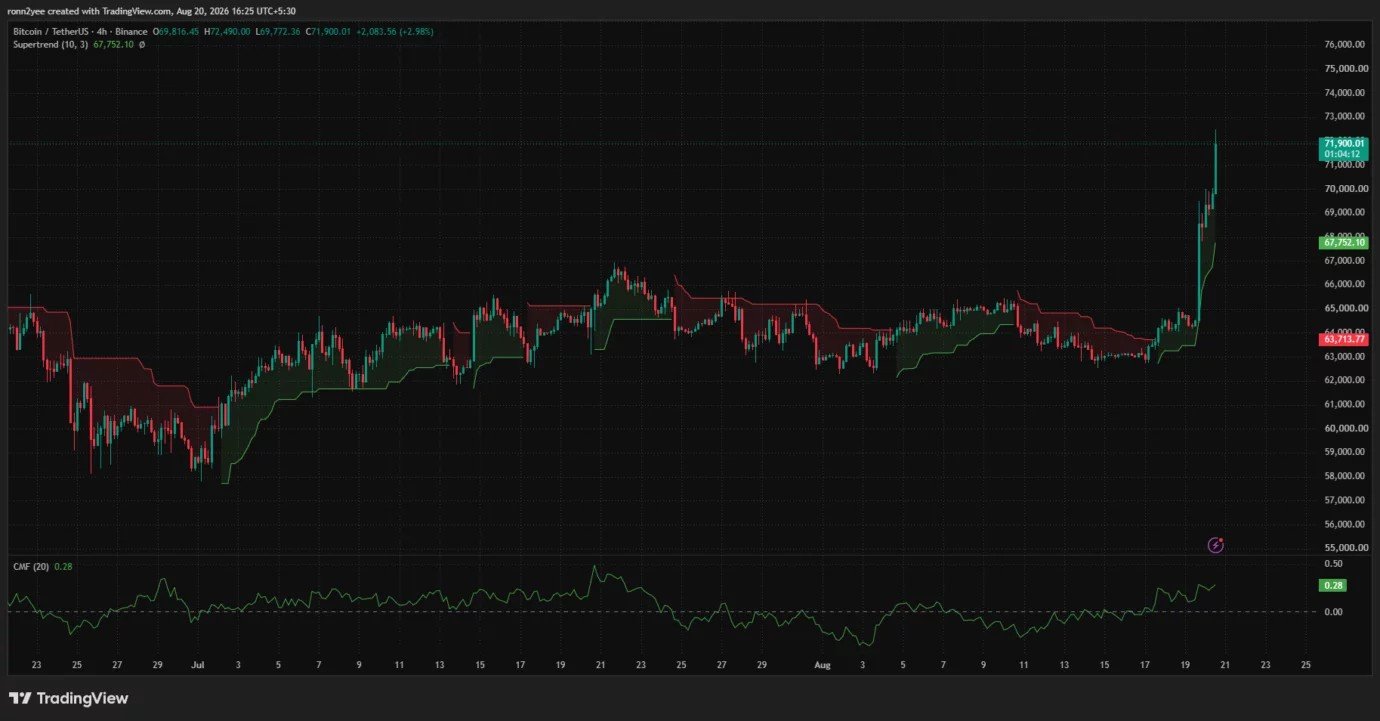Click the purple lightning bolt event icon
The height and width of the screenshot is (721, 1380).
(x=1216, y=545)
